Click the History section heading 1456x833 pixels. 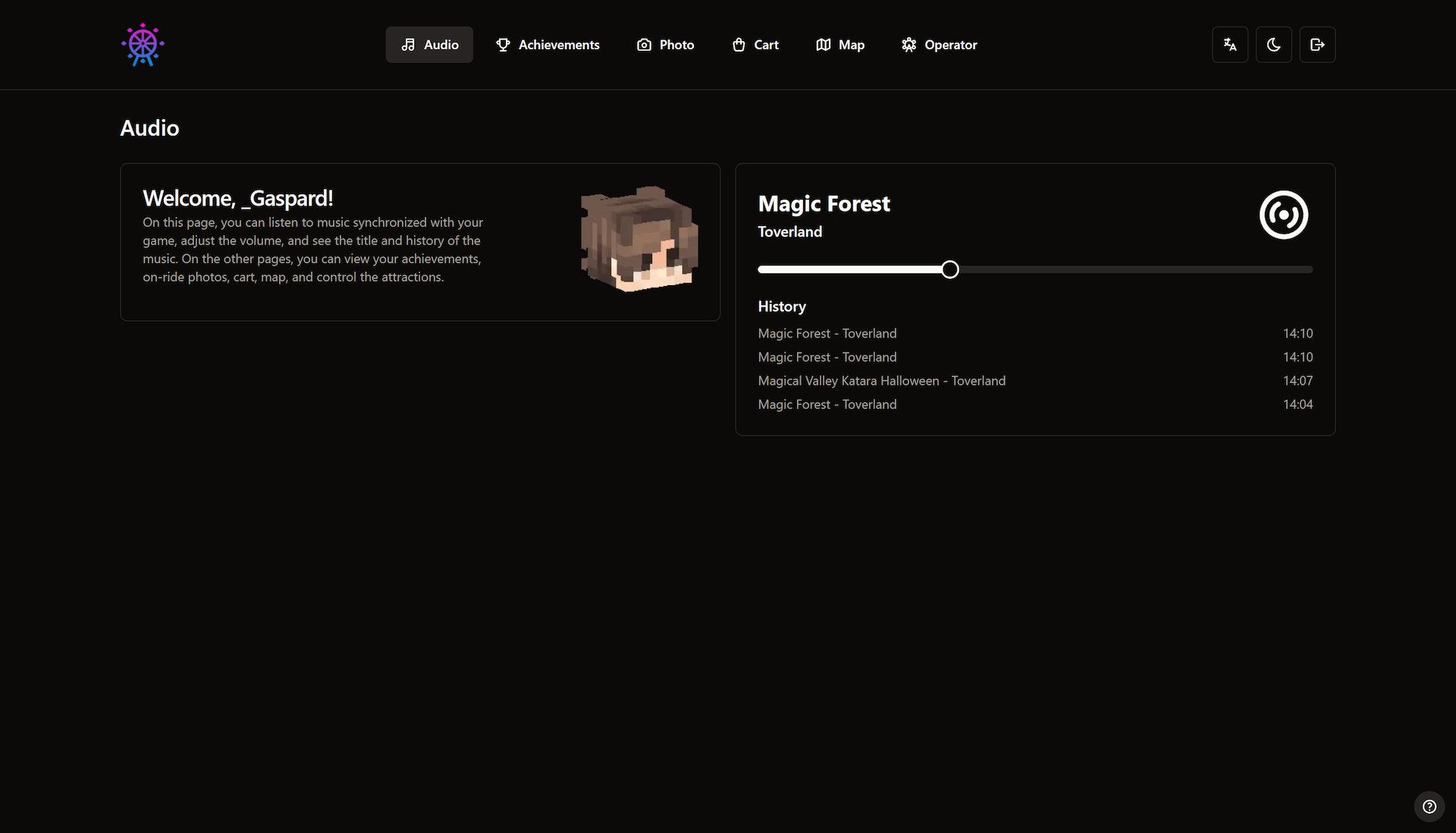(781, 306)
